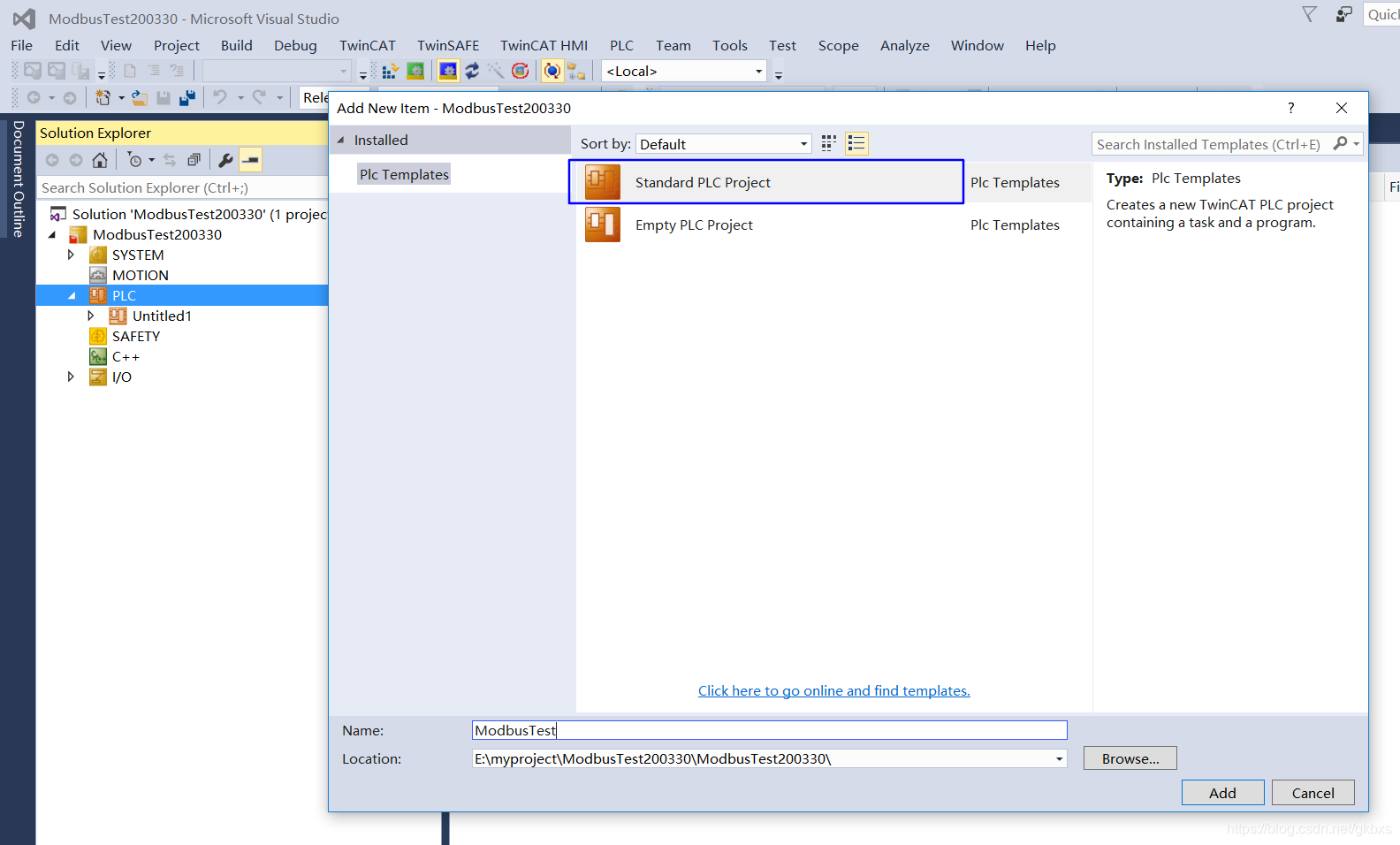
Task: Open the PLC menu
Action: (x=621, y=45)
